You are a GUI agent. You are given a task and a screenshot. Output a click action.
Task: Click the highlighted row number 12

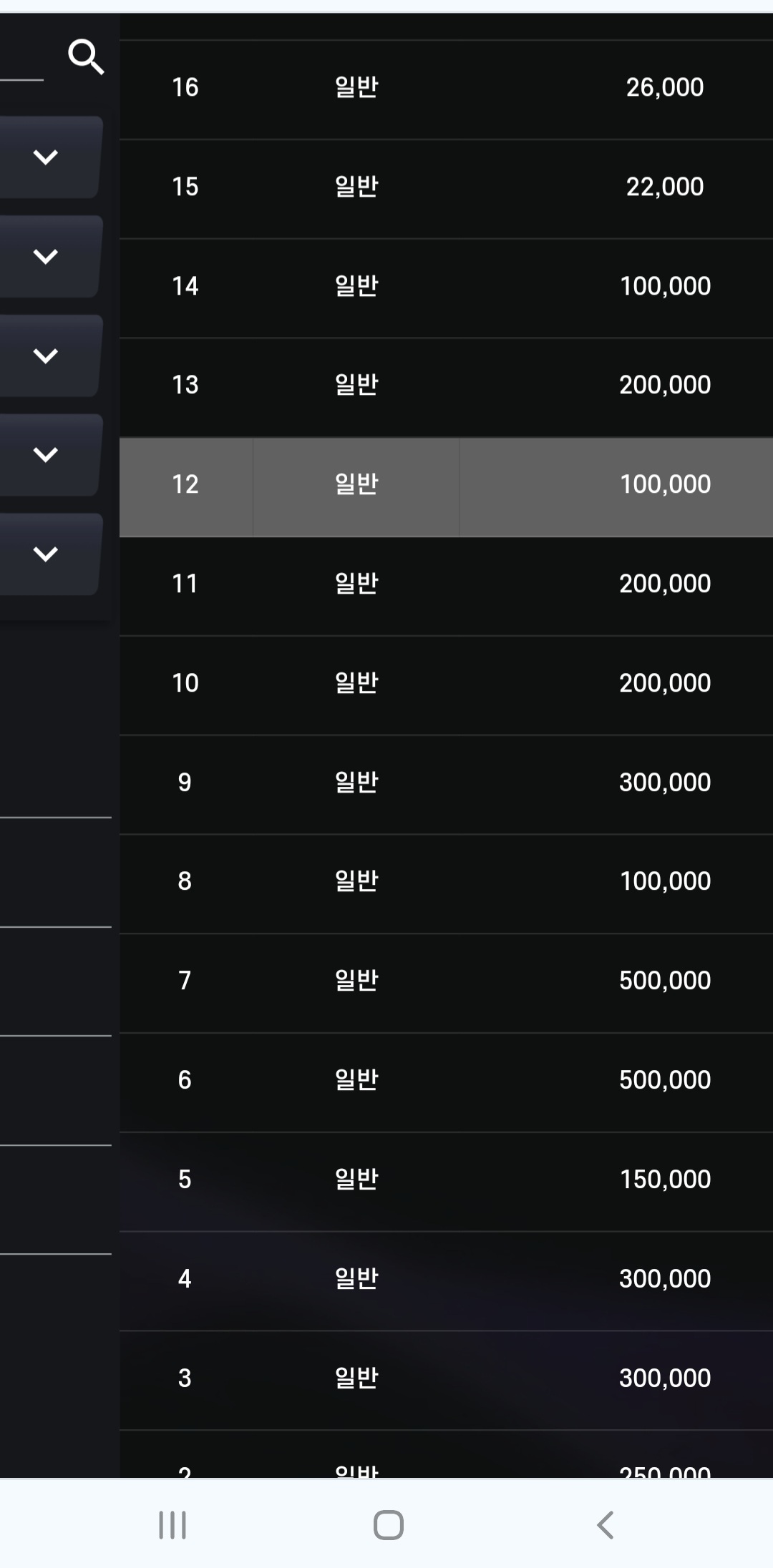(185, 484)
